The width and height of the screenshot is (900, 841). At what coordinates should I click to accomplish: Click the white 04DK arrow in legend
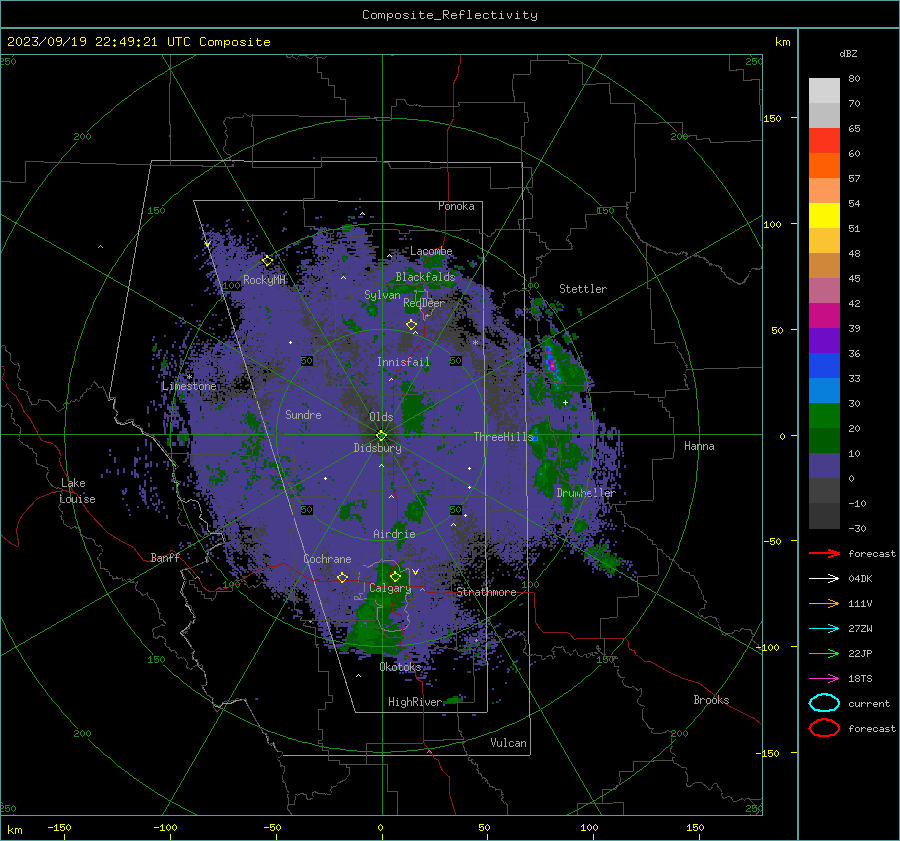(x=824, y=578)
